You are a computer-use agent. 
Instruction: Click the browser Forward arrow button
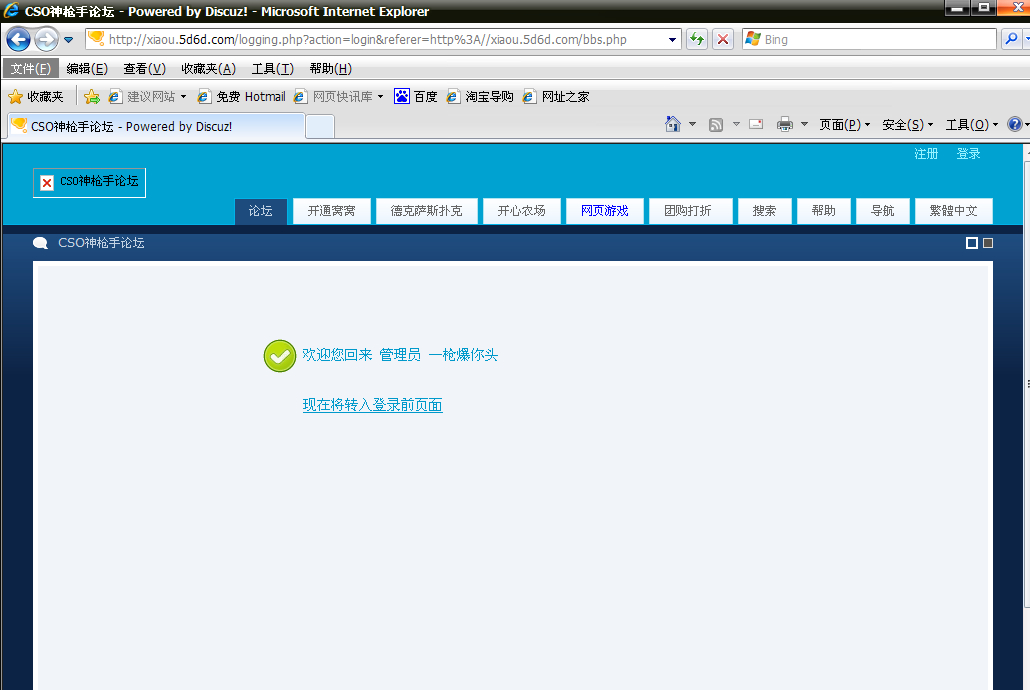46,39
